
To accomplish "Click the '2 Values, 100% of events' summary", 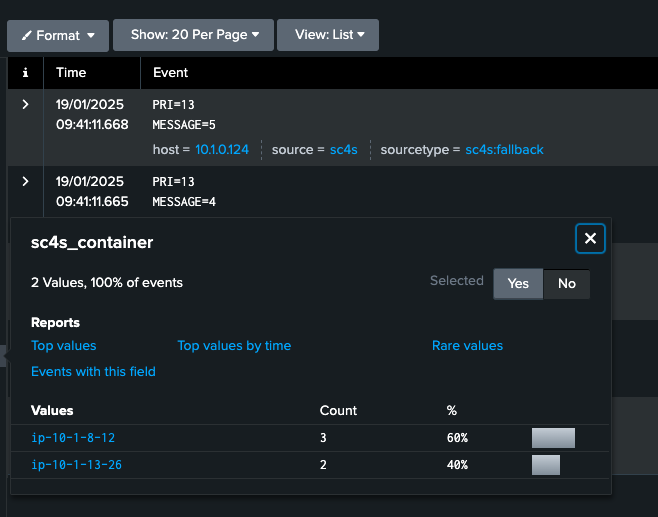I will click(x=107, y=282).
